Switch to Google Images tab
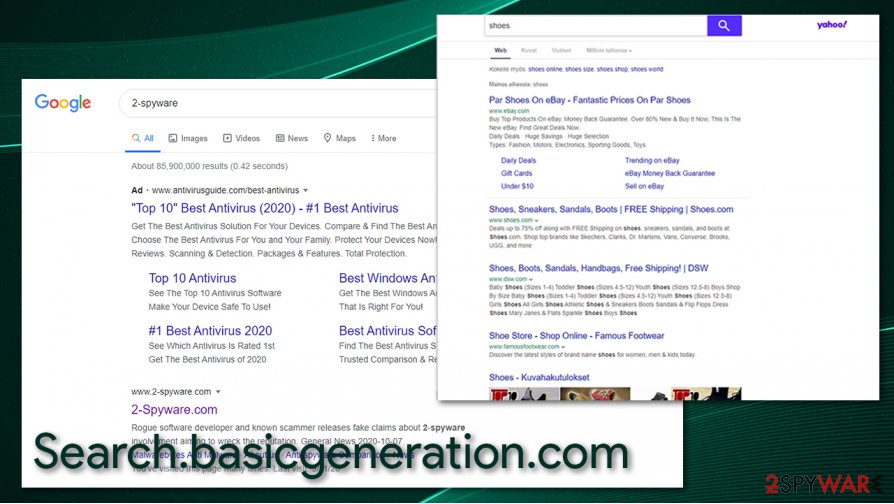The width and height of the screenshot is (894, 504). pos(188,138)
